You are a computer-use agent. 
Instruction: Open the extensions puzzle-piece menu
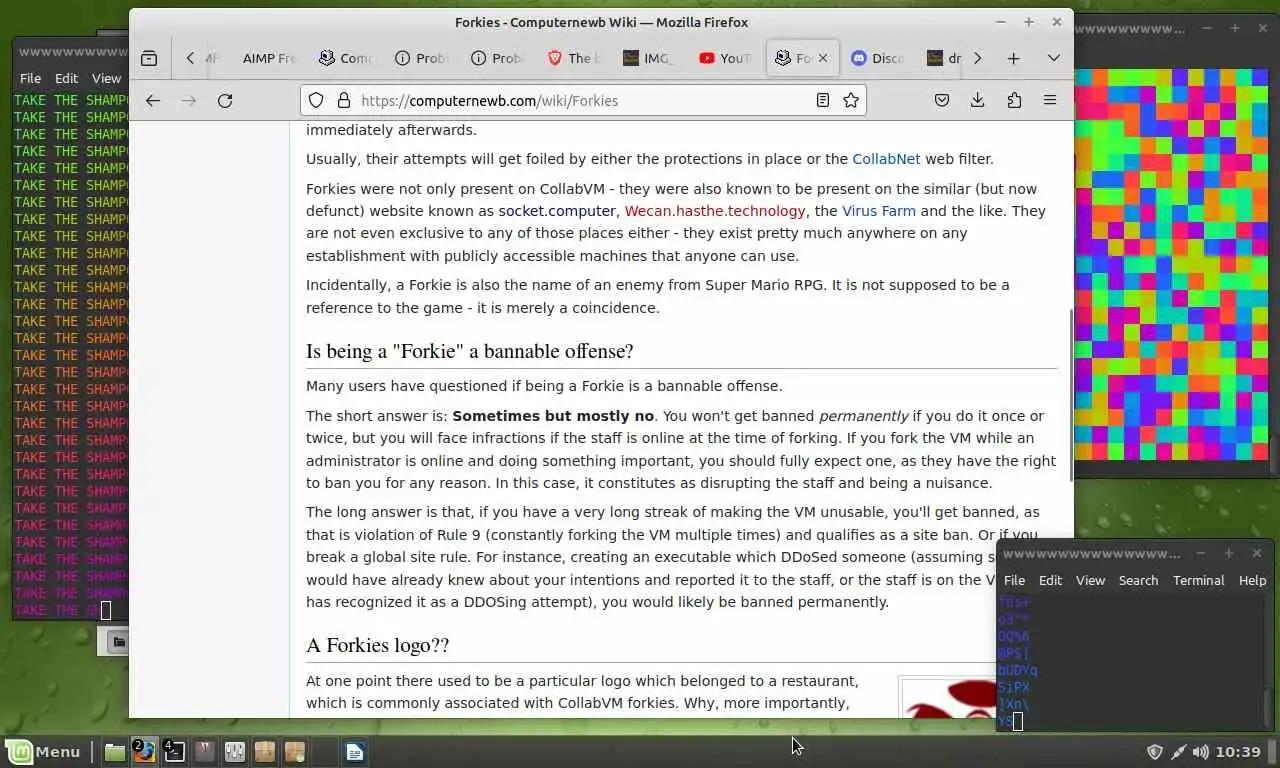[x=1014, y=100]
